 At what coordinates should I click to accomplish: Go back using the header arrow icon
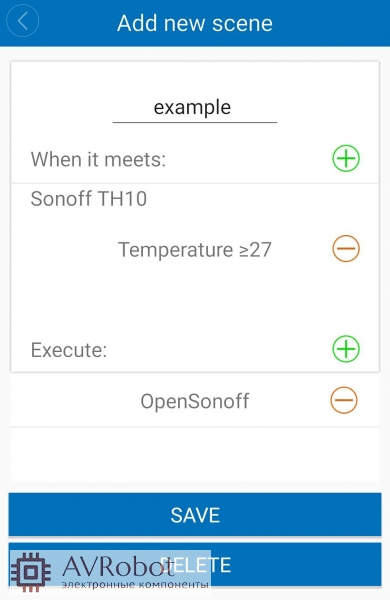(x=23, y=21)
